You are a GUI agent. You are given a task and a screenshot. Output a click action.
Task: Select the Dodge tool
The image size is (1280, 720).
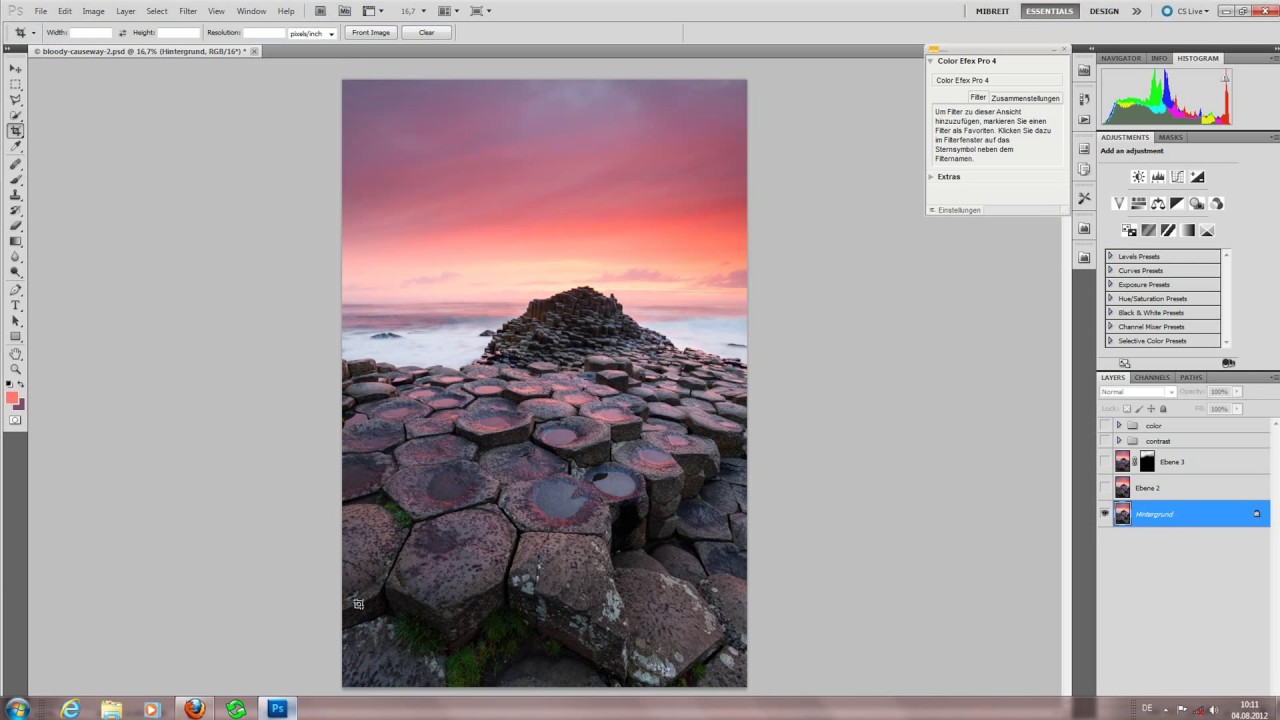click(x=15, y=272)
